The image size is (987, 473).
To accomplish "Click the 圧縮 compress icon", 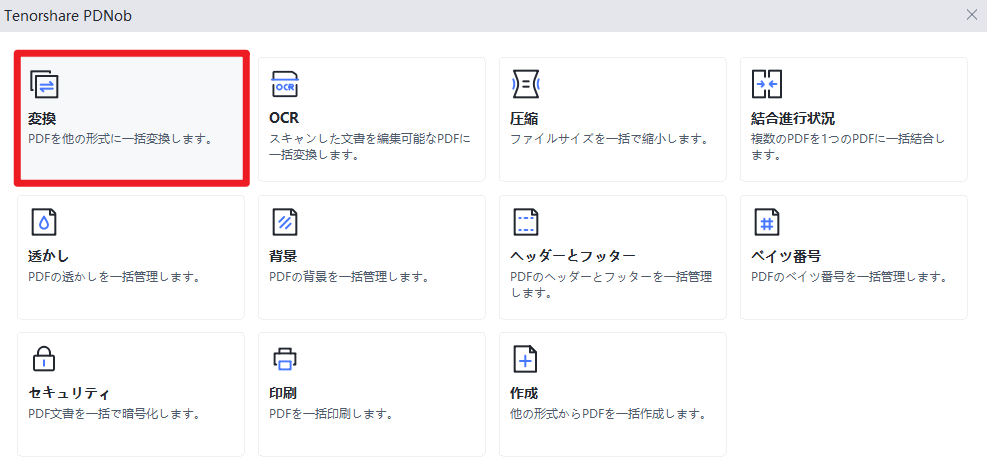I will (x=526, y=84).
